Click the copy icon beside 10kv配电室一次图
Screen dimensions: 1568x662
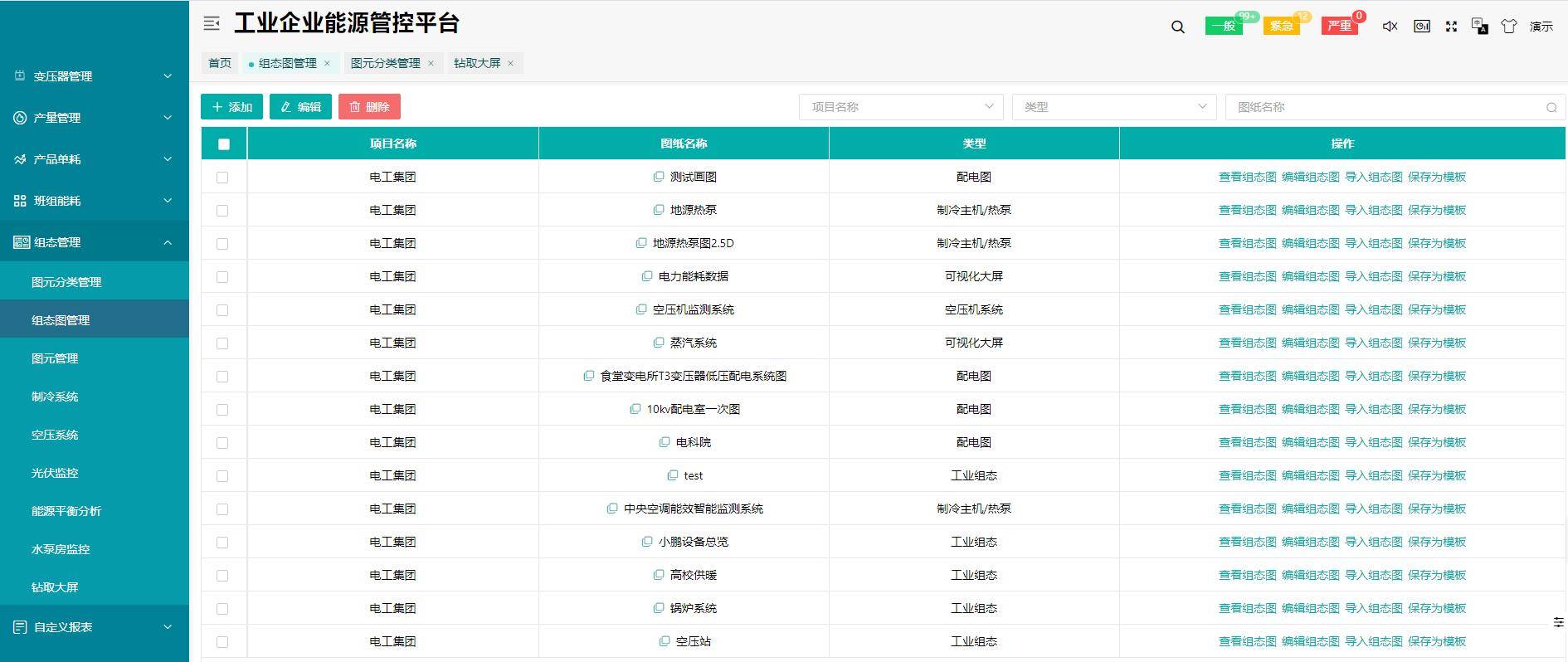click(x=635, y=409)
